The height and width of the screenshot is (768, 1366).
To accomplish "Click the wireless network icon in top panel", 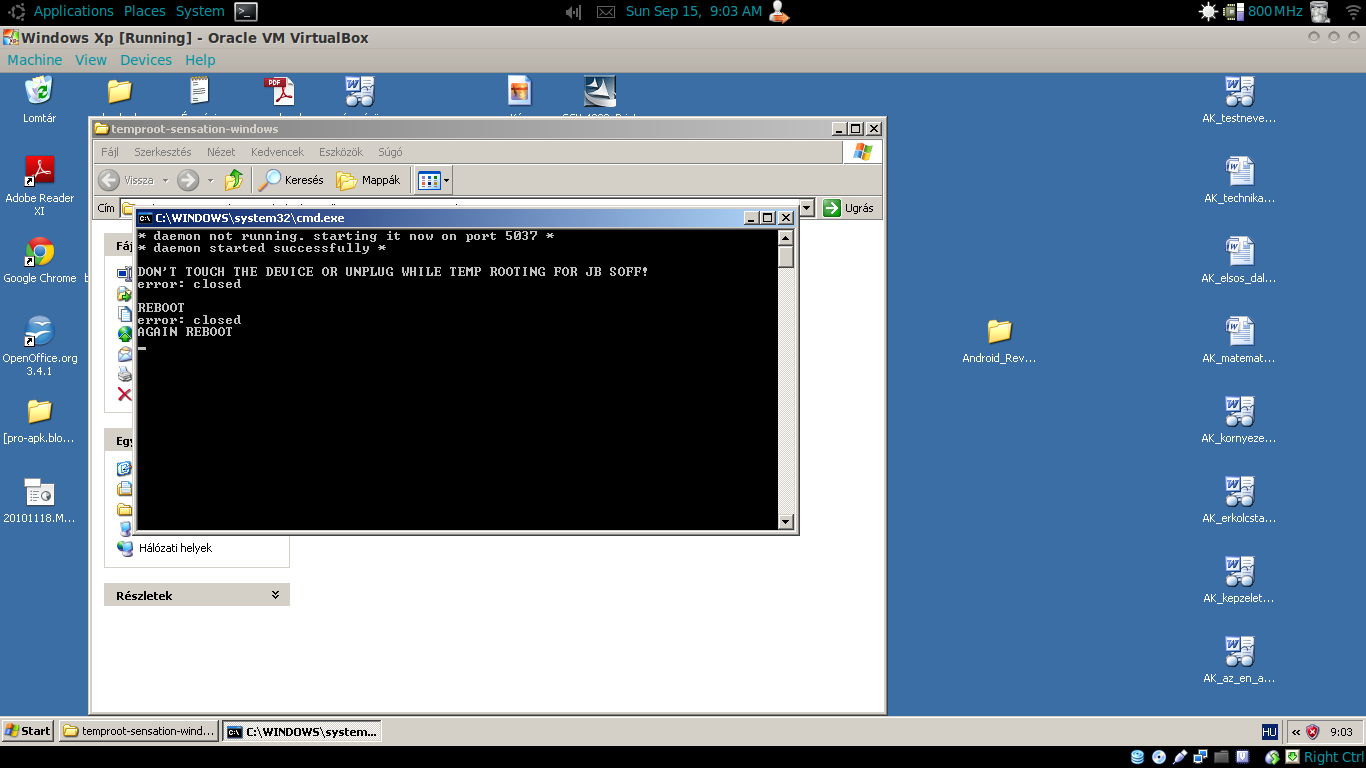I will pyautogui.click(x=1353, y=11).
